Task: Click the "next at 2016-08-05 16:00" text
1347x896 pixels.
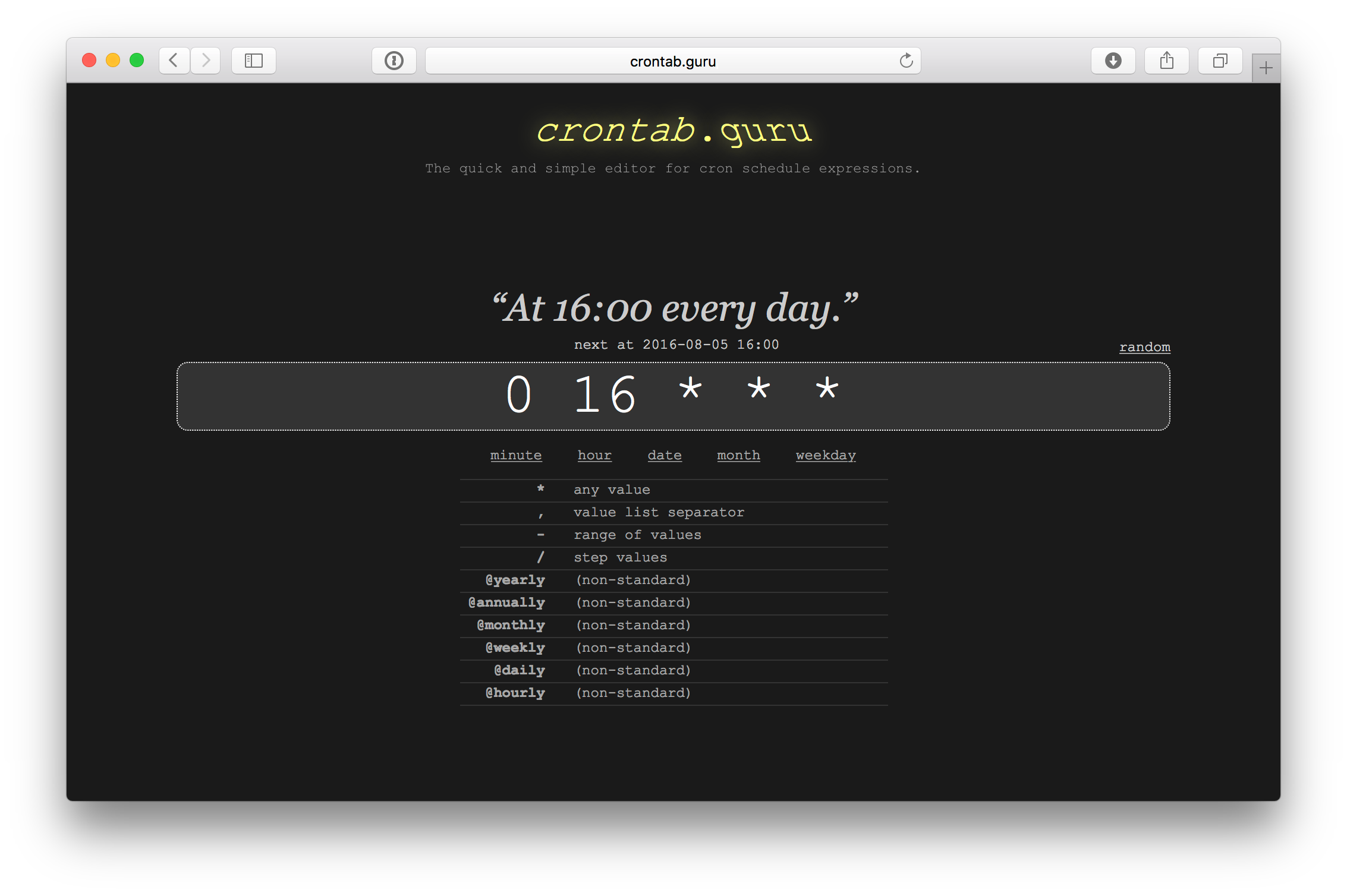Action: coord(676,345)
